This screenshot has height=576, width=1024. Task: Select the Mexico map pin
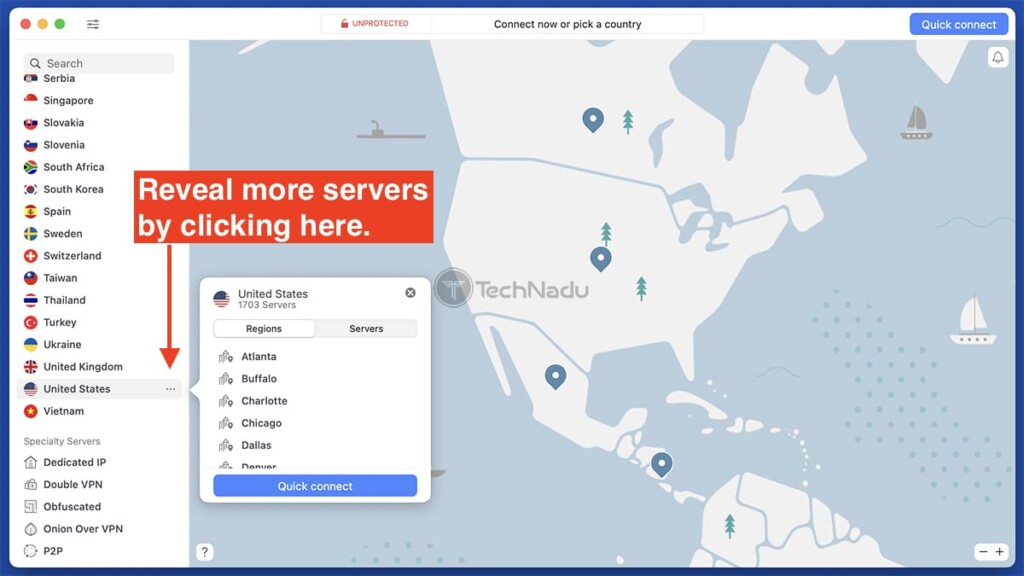(x=556, y=377)
